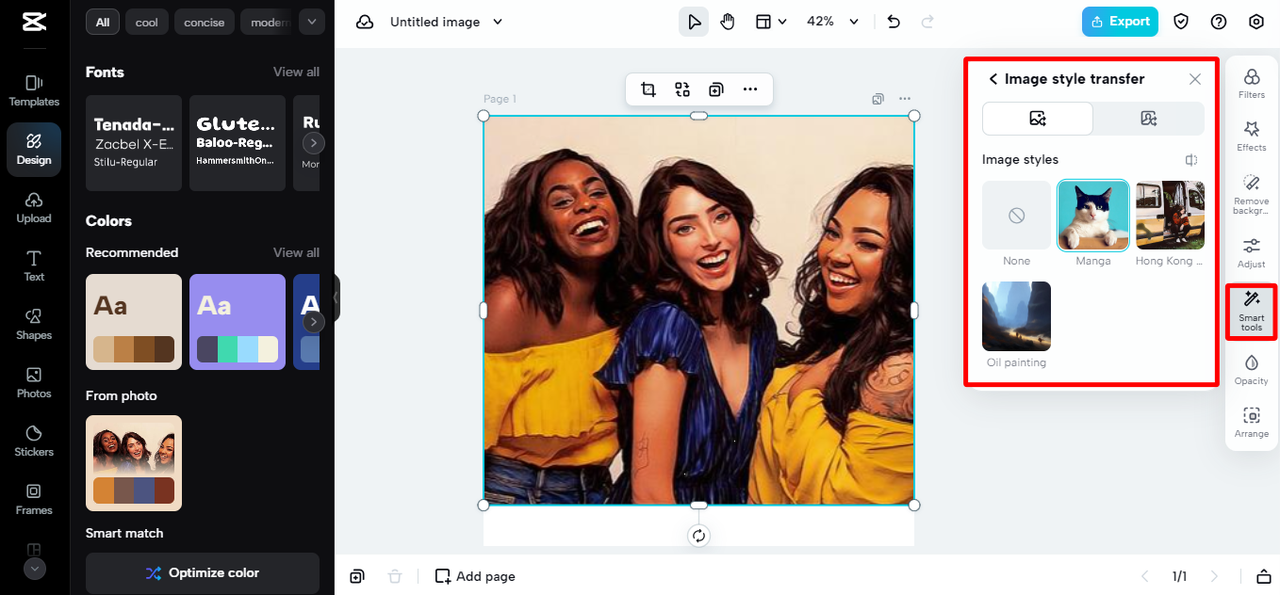The height and width of the screenshot is (595, 1280).
Task: Click the duplicate icon in floating toolbar
Action: [716, 90]
